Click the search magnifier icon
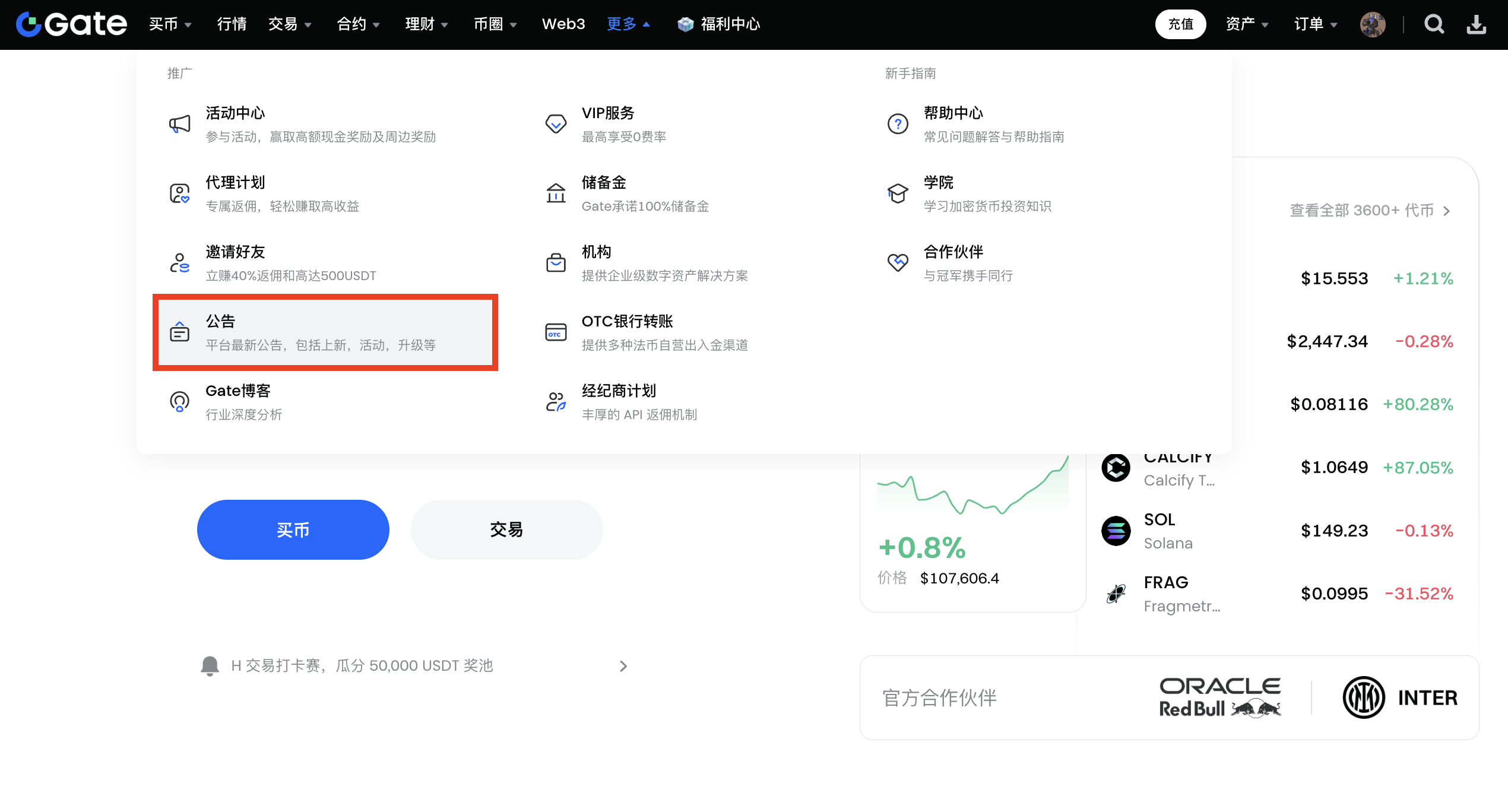Screen dimensions: 1508x812 pos(1434,24)
